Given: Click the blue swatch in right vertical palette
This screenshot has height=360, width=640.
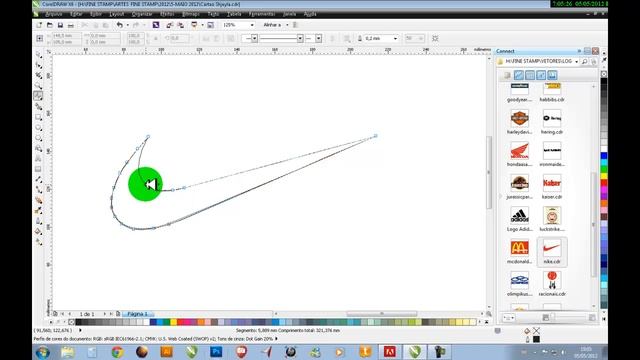Looking at the screenshot, I should (x=604, y=156).
